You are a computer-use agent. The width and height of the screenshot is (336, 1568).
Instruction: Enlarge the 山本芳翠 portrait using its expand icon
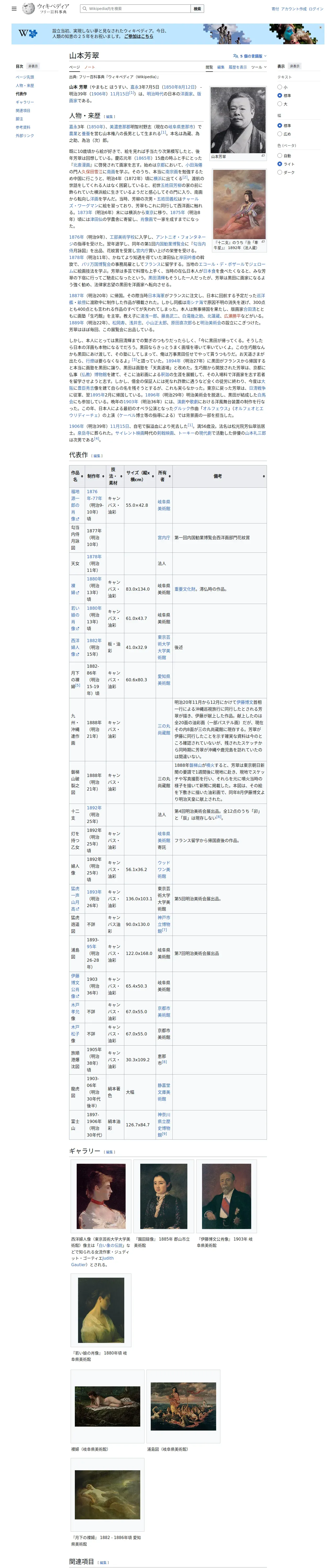coord(264,156)
